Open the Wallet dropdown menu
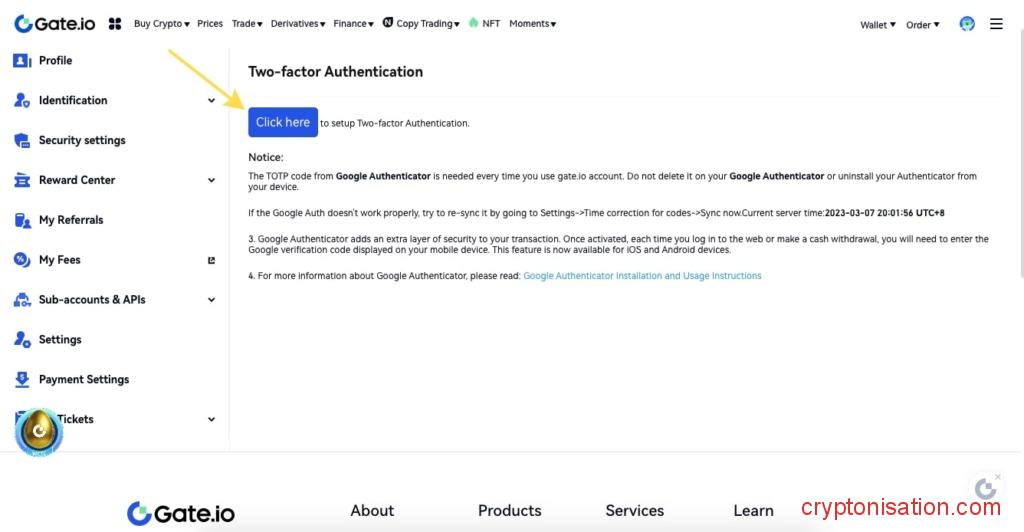The height and width of the screenshot is (532, 1024). [x=878, y=25]
